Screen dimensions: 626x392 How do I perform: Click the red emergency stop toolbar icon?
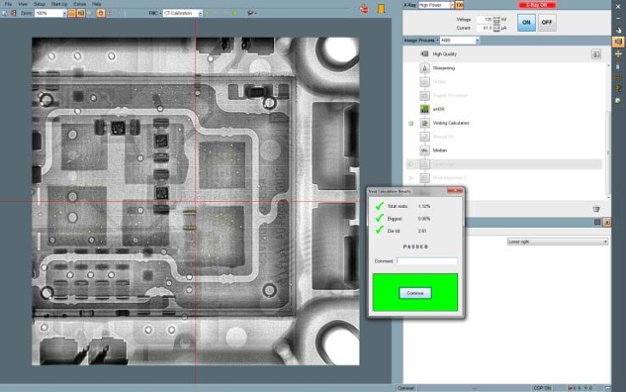pyautogui.click(x=364, y=8)
